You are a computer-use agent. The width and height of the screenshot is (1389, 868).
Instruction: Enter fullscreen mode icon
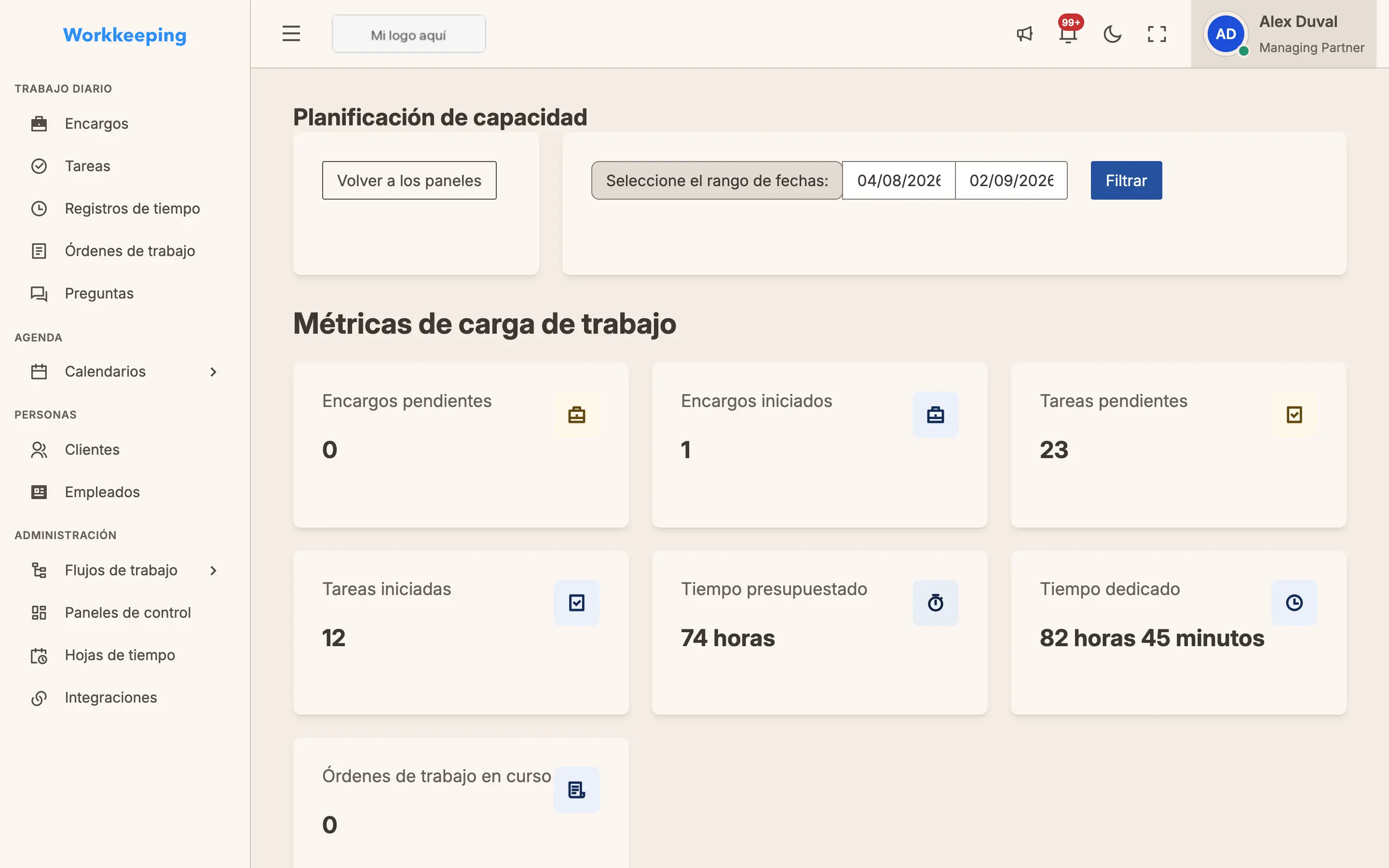pos(1157,34)
